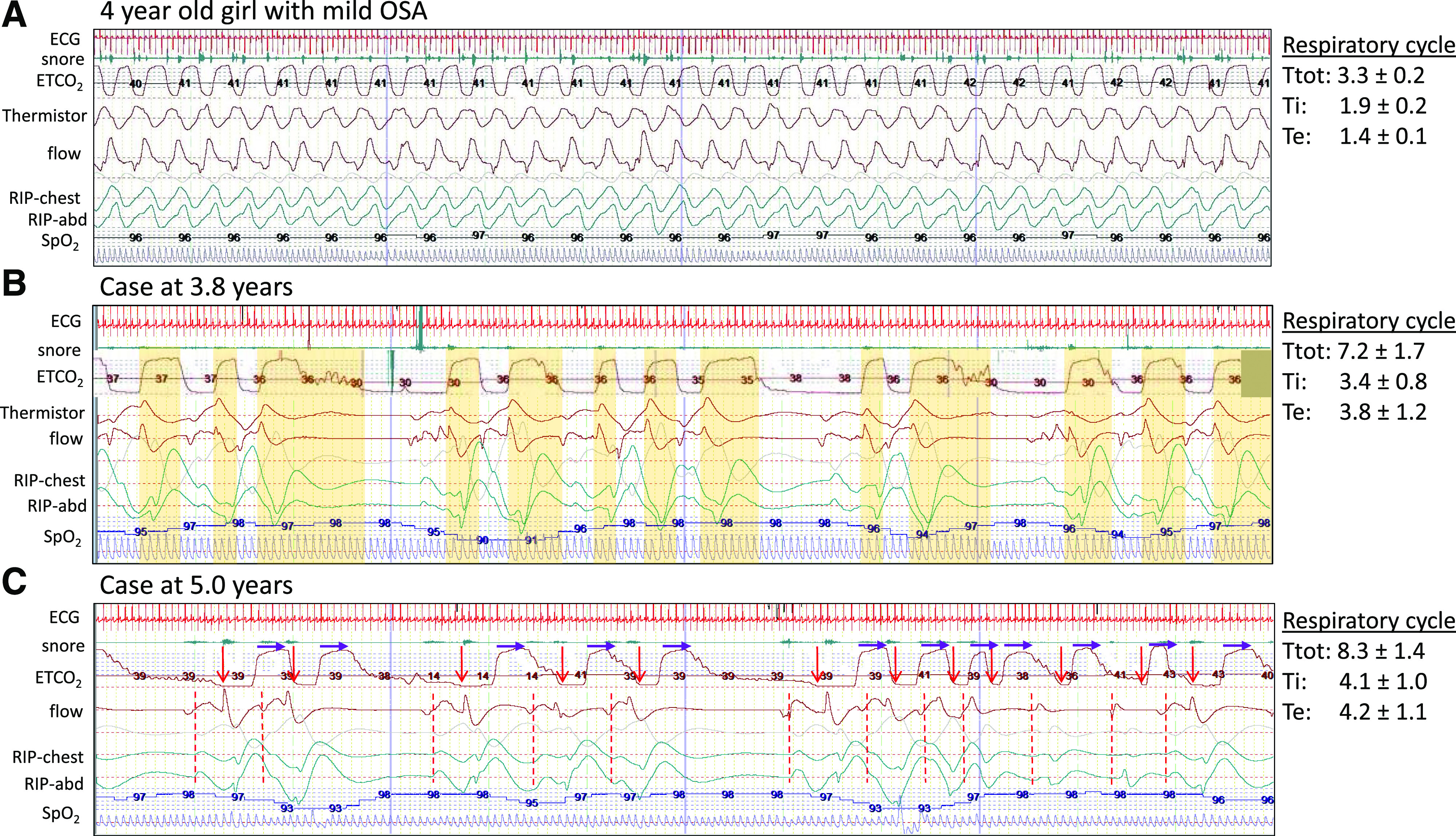This screenshot has width=1456, height=836.
Task: Select the value "Ttot: 3.3 ± 0.2"
Action: coord(1354,76)
